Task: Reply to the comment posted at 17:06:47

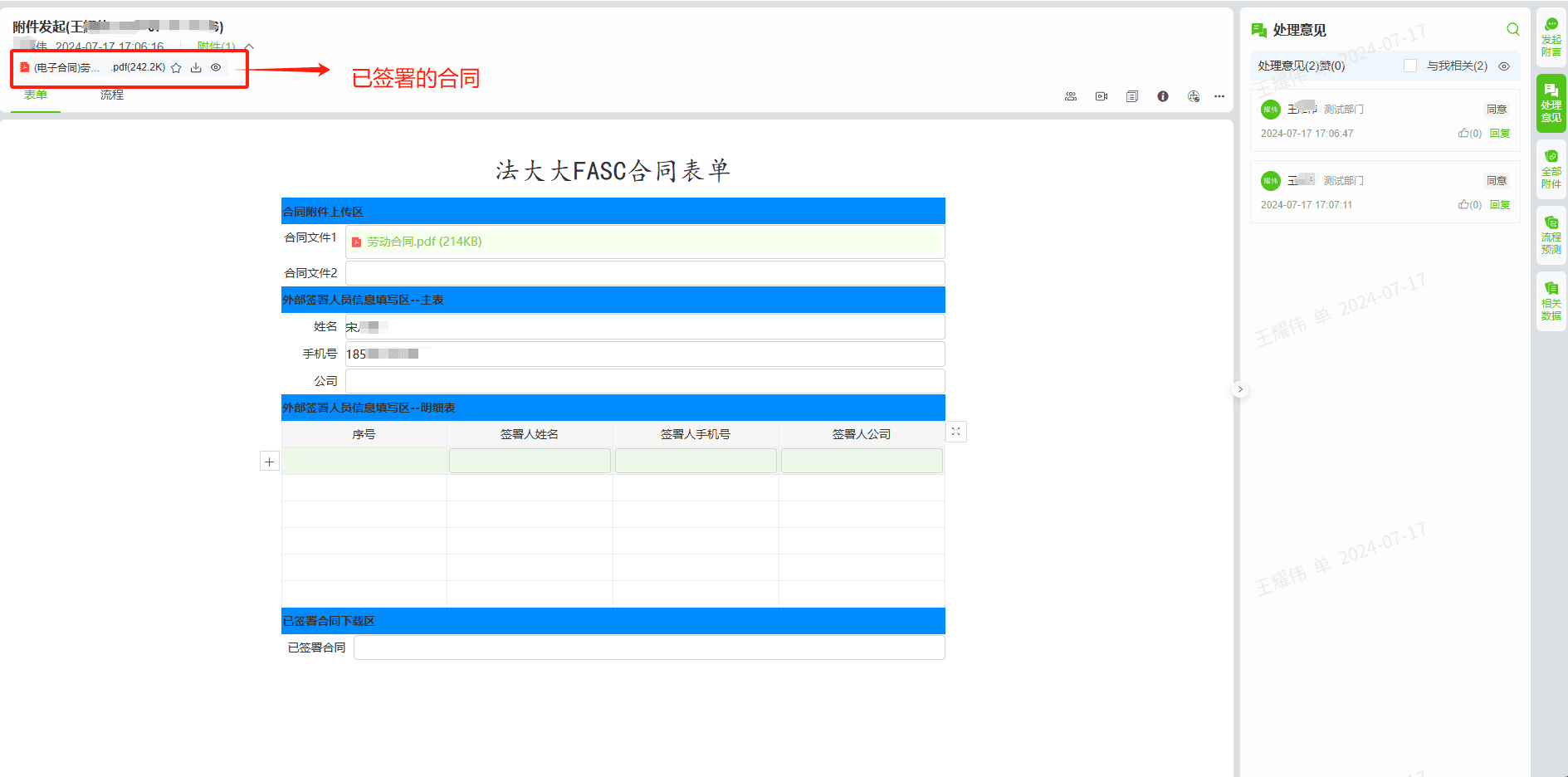Action: [x=1500, y=134]
